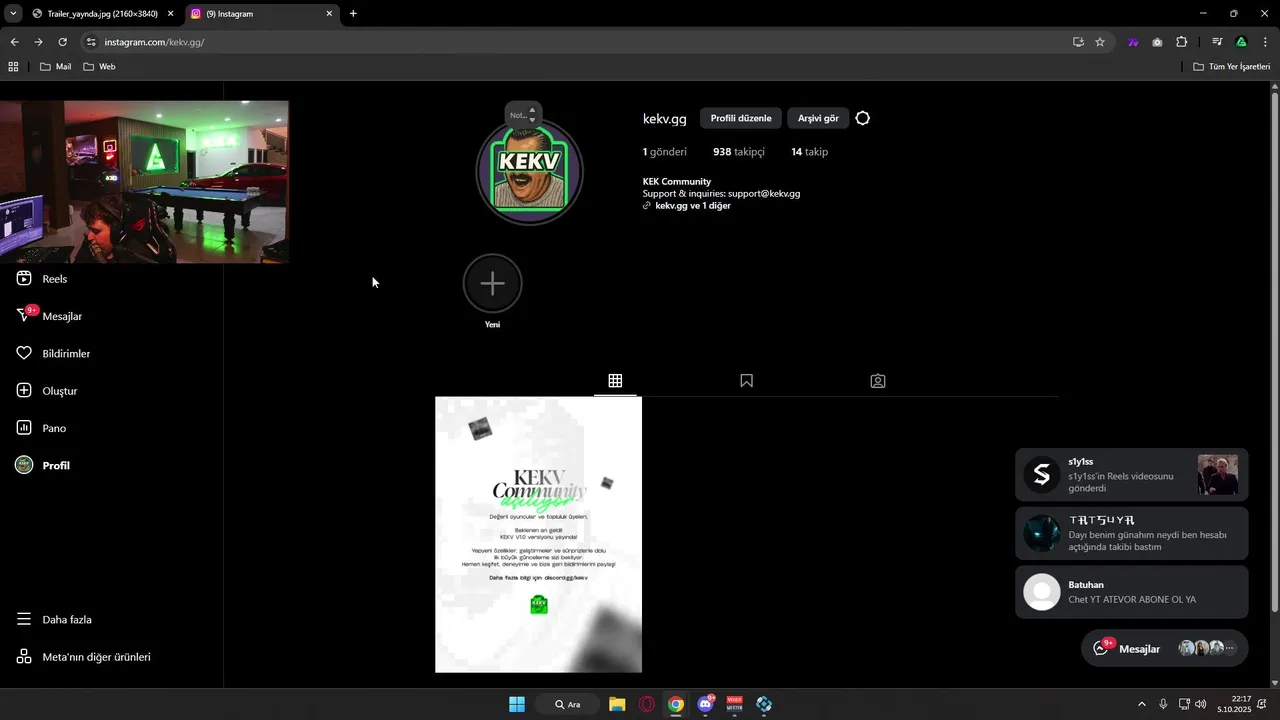Open File Explorer from the taskbar
This screenshot has width=1280, height=720.
(x=617, y=704)
